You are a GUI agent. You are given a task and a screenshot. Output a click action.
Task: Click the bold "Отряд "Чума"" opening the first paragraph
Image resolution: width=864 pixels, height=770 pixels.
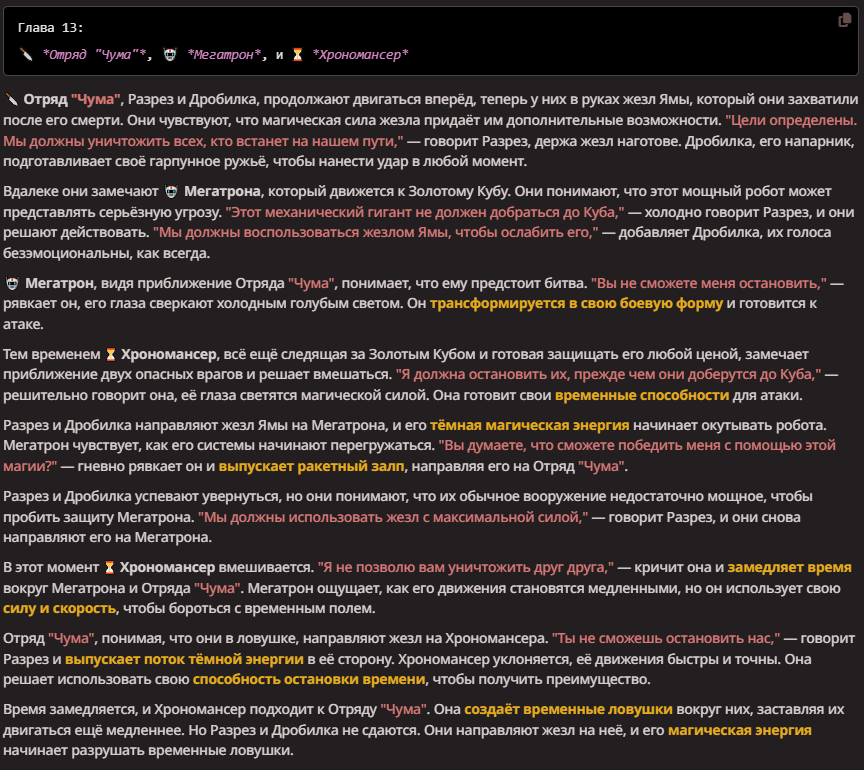click(72, 99)
